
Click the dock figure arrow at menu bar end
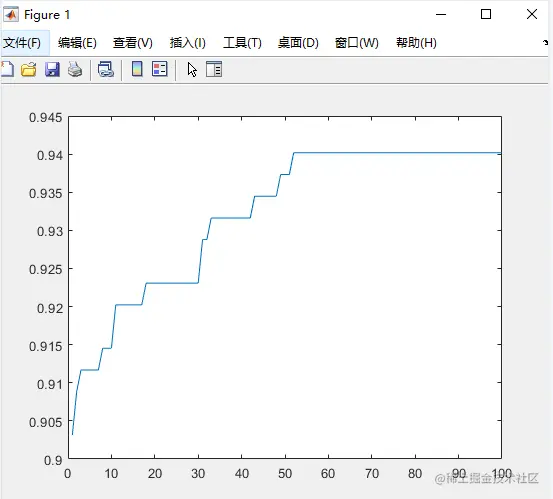pos(546,43)
